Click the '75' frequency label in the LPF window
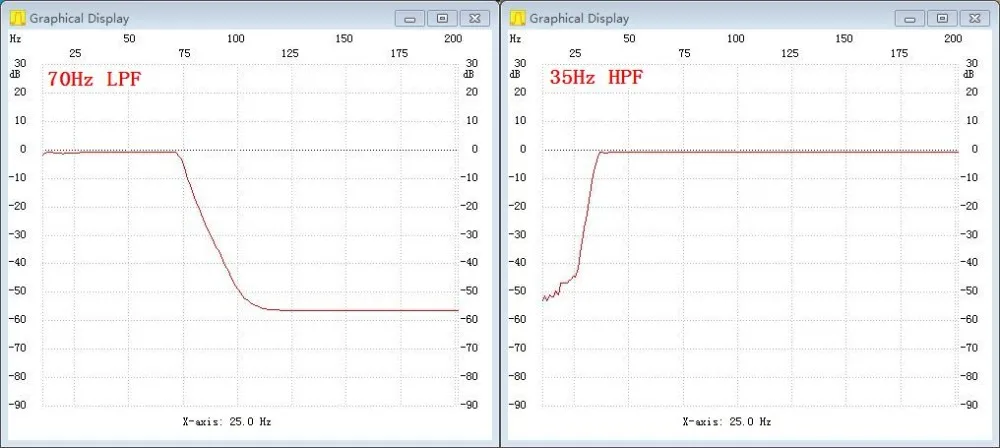The width and height of the screenshot is (1000, 448). pyautogui.click(x=184, y=54)
